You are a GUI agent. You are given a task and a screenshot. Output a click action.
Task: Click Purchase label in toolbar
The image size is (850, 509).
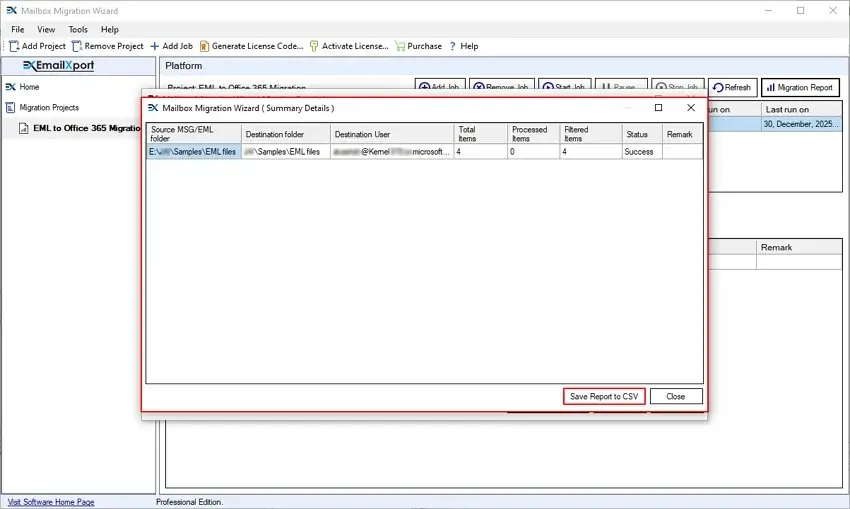[424, 46]
